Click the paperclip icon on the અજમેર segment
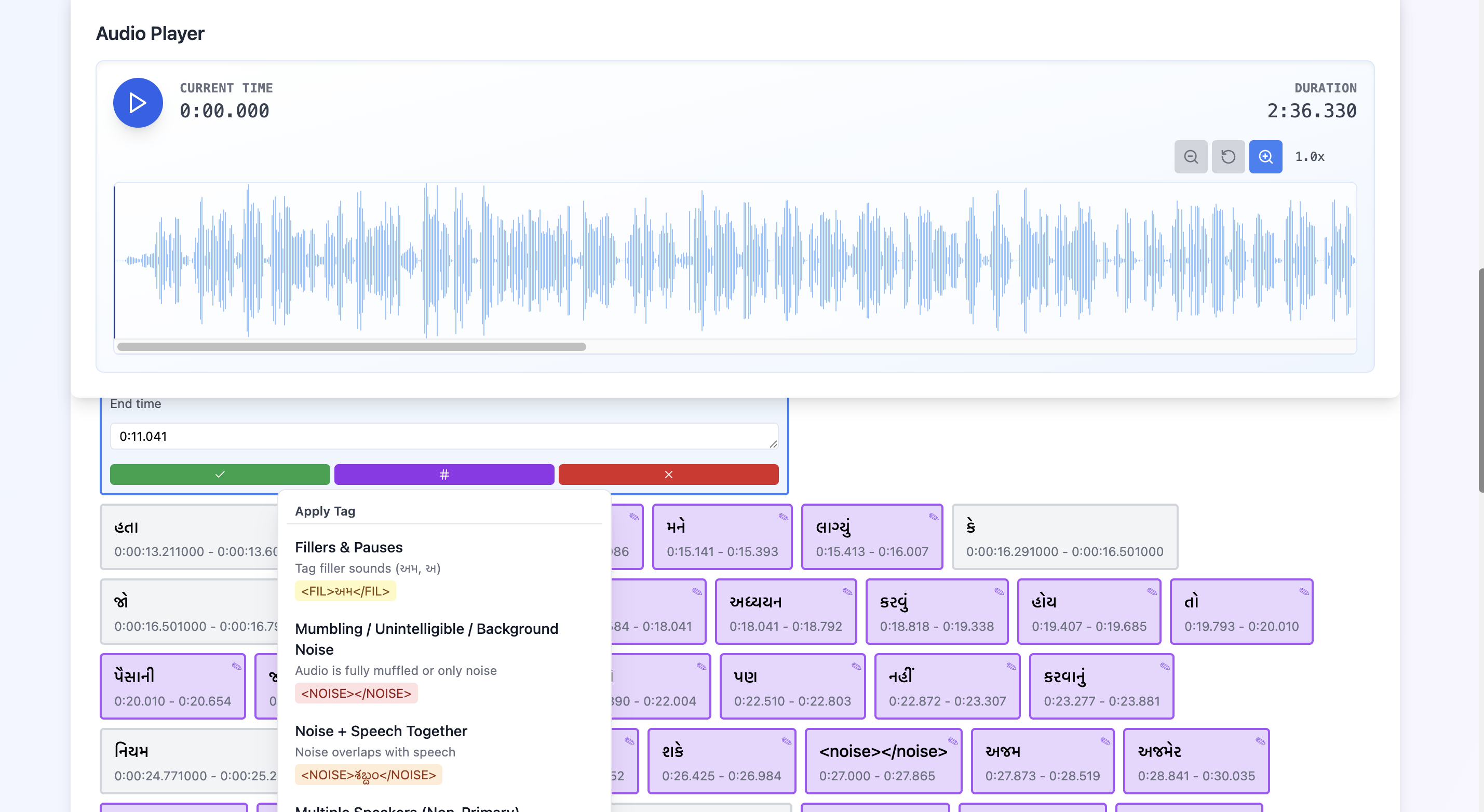Viewport: 1484px width, 812px height. 1259,742
